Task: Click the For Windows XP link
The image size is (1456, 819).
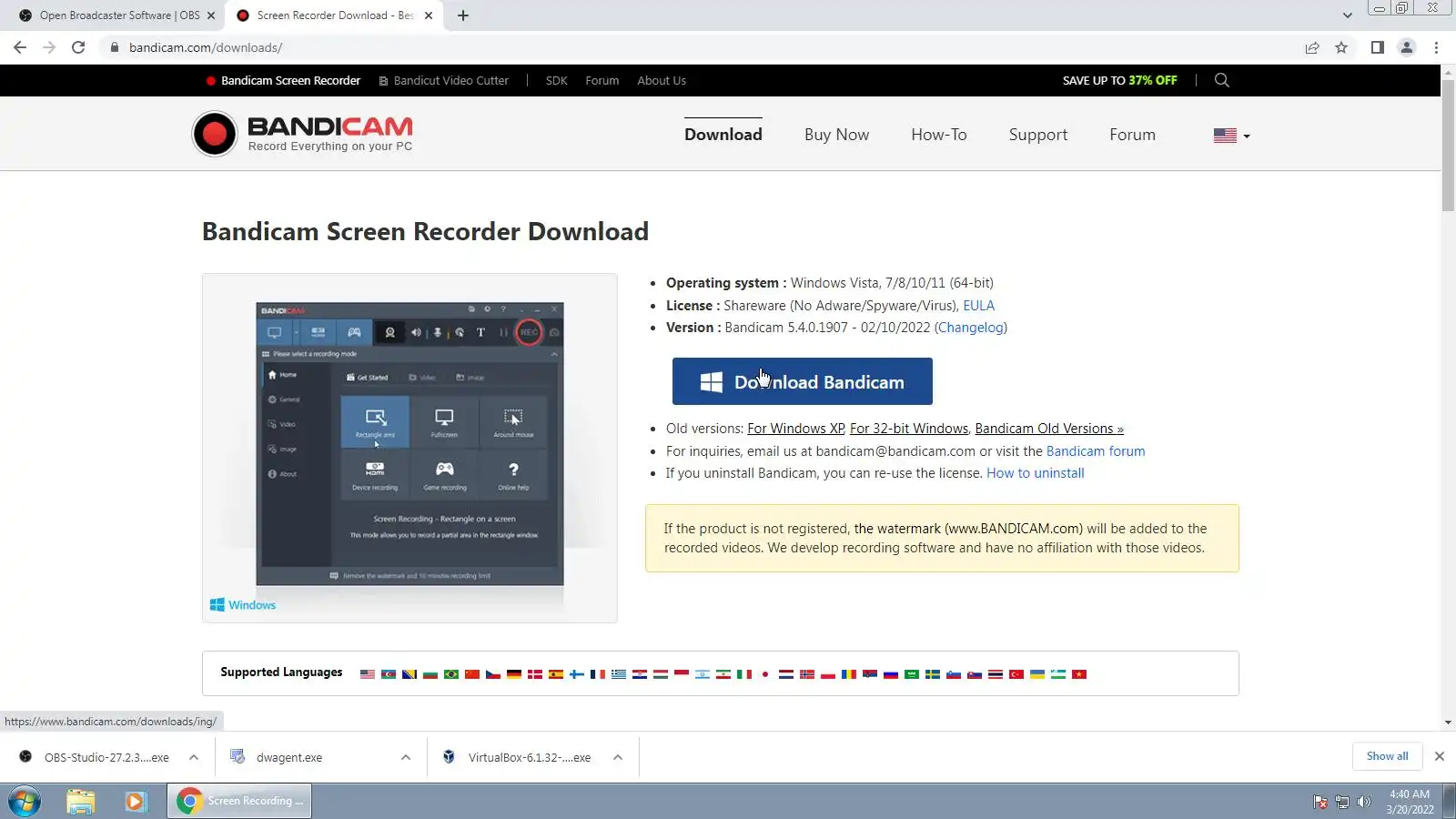Action: point(796,429)
